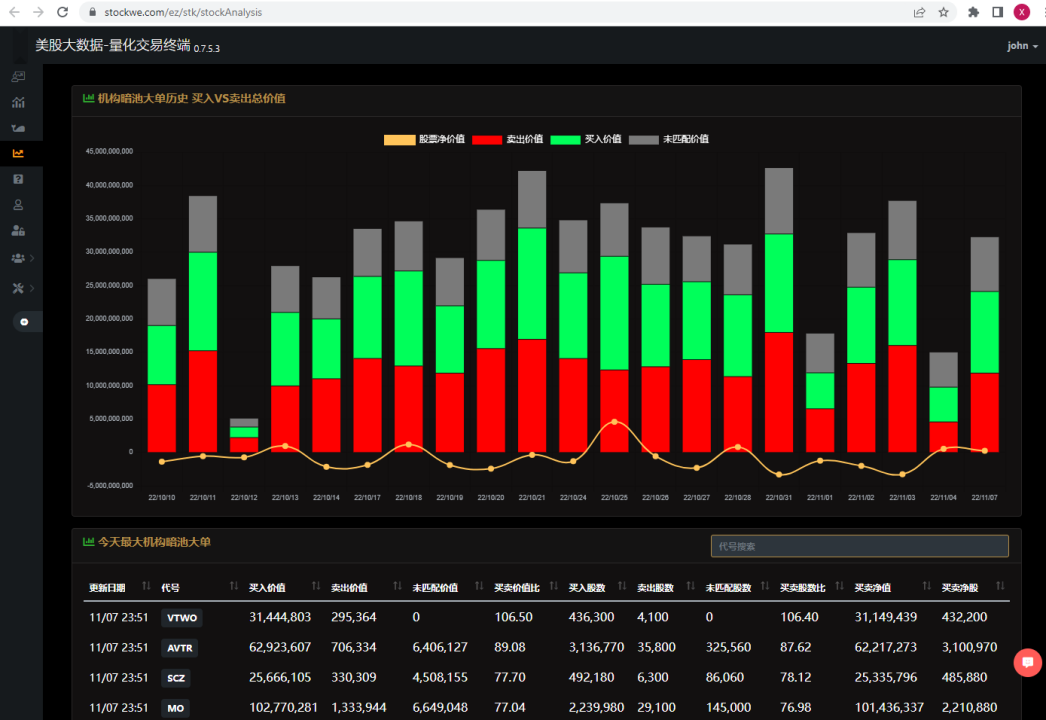Click the 22/10/12 smallest bar
This screenshot has height=720, width=1046.
pos(244,436)
